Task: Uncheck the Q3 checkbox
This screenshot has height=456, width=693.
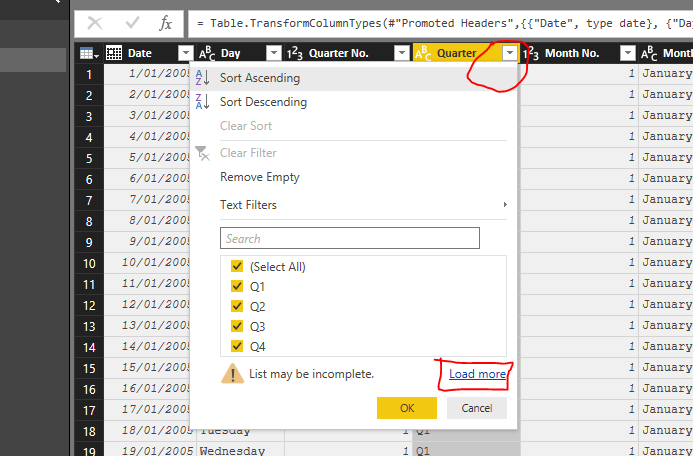Action: pyautogui.click(x=237, y=327)
